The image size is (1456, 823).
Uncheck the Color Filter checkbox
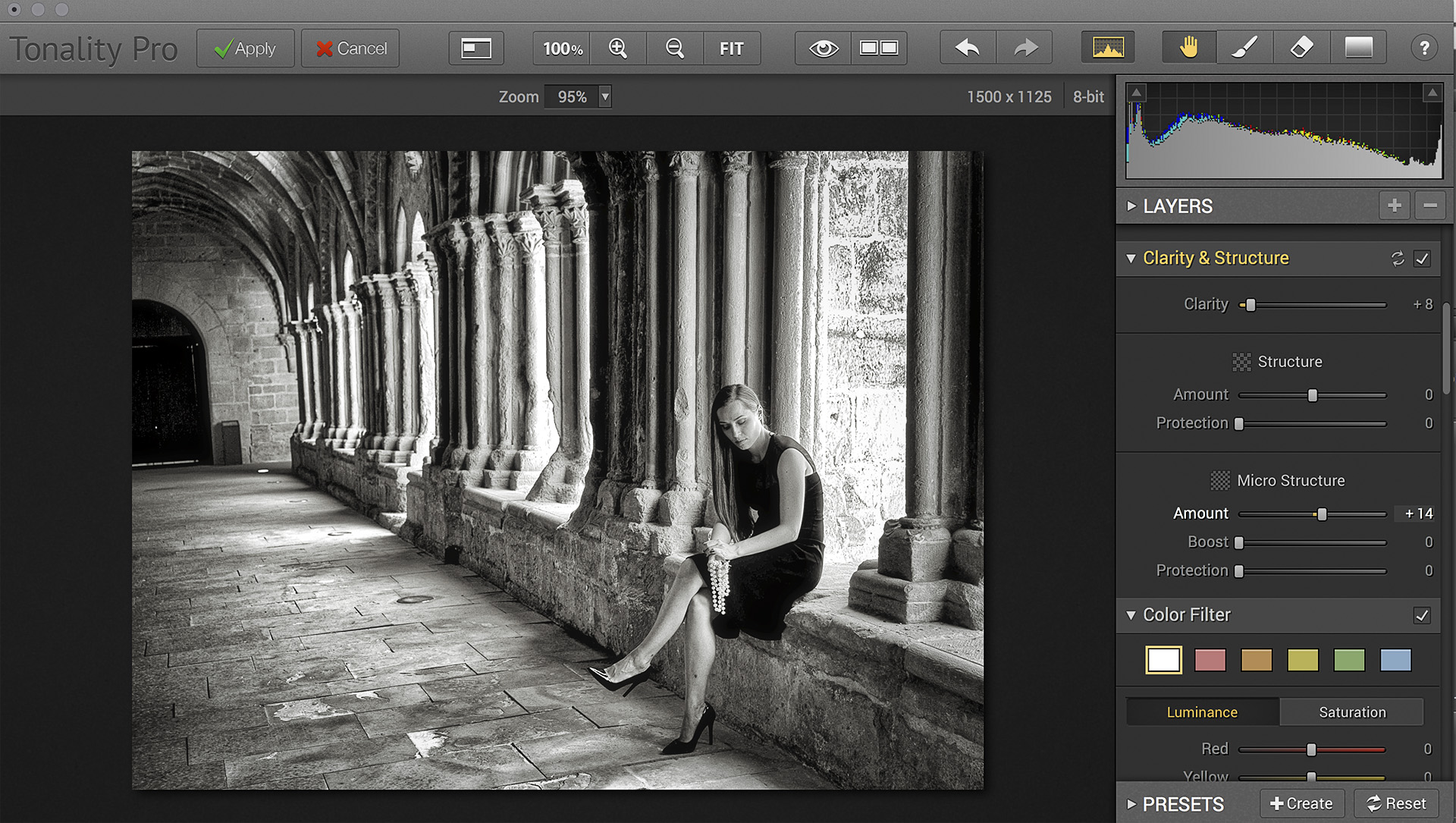click(1423, 615)
